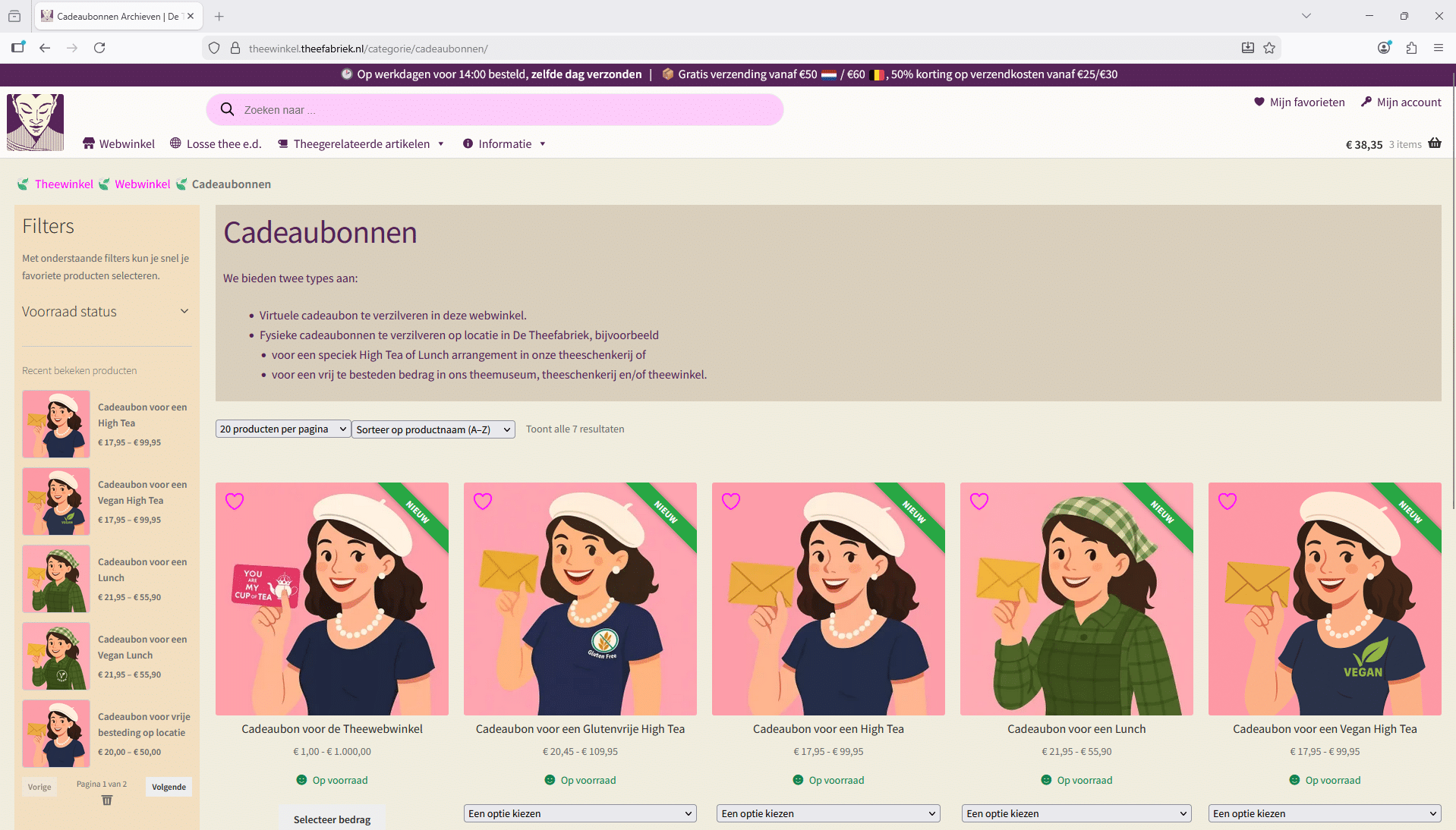This screenshot has width=1456, height=830.
Task: Click the search magnifier icon
Action: [227, 110]
